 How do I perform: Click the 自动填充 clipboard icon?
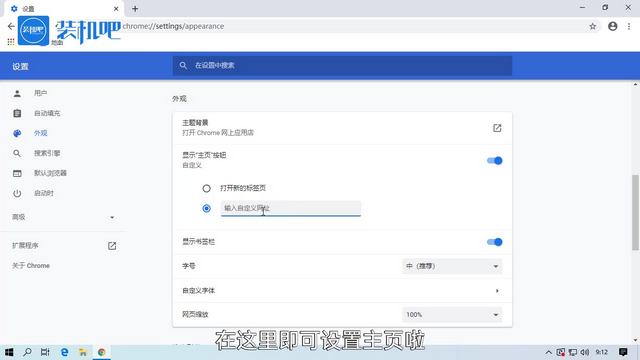[17, 113]
